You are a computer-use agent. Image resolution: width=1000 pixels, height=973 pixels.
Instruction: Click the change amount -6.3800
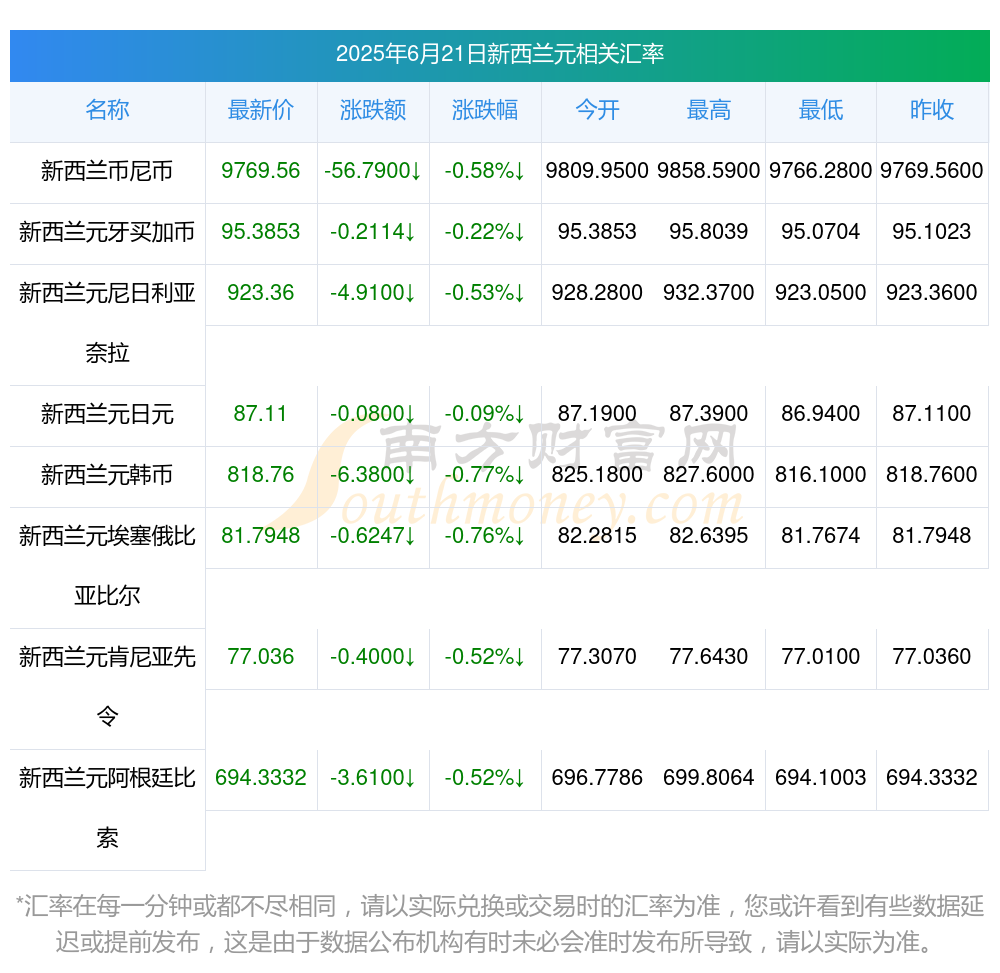pos(373,475)
